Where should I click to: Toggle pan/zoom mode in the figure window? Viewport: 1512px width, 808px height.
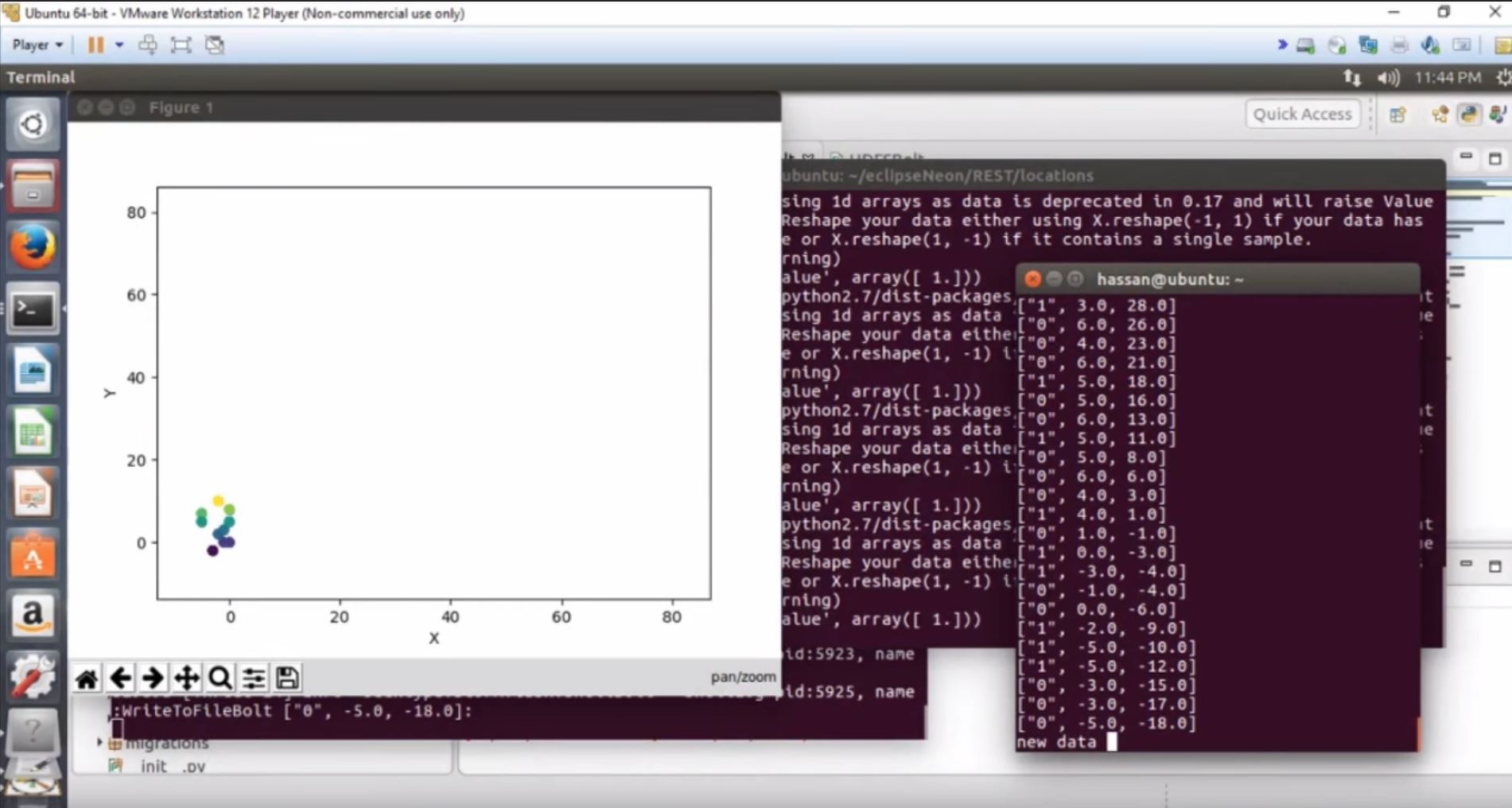pyautogui.click(x=743, y=677)
